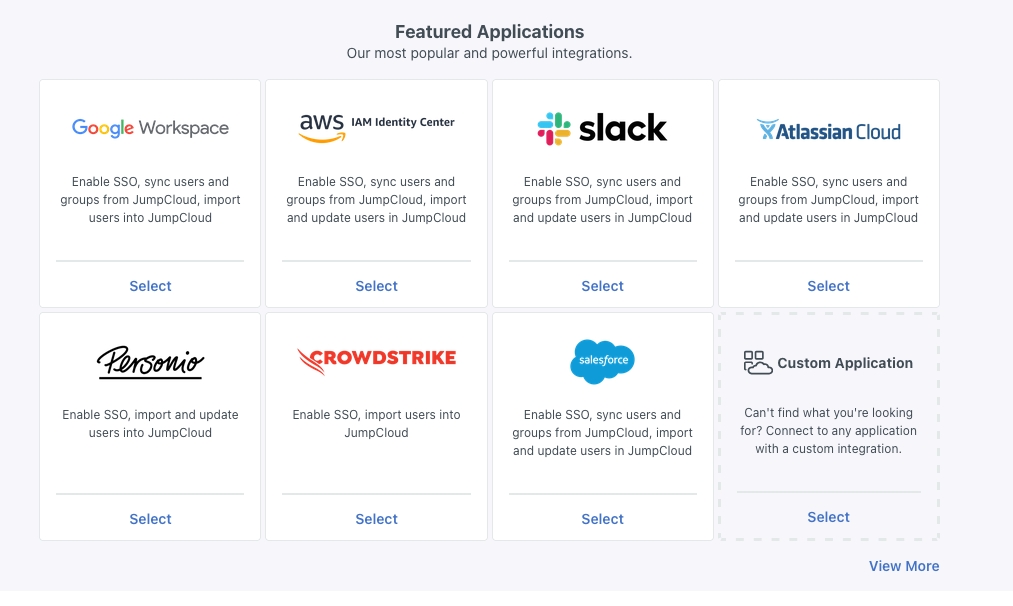Click the Salesforce cloud logo
This screenshot has width=1013, height=606.
click(602, 361)
